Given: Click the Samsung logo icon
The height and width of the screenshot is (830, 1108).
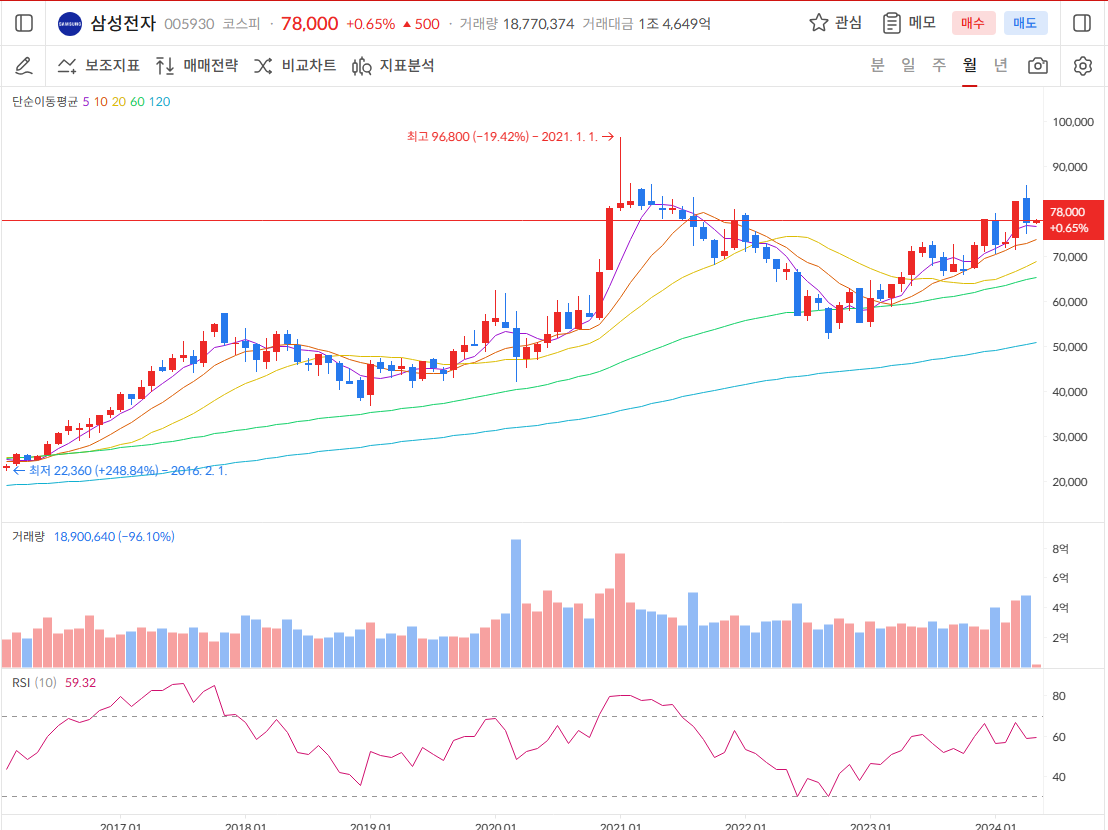Looking at the screenshot, I should tap(70, 23).
